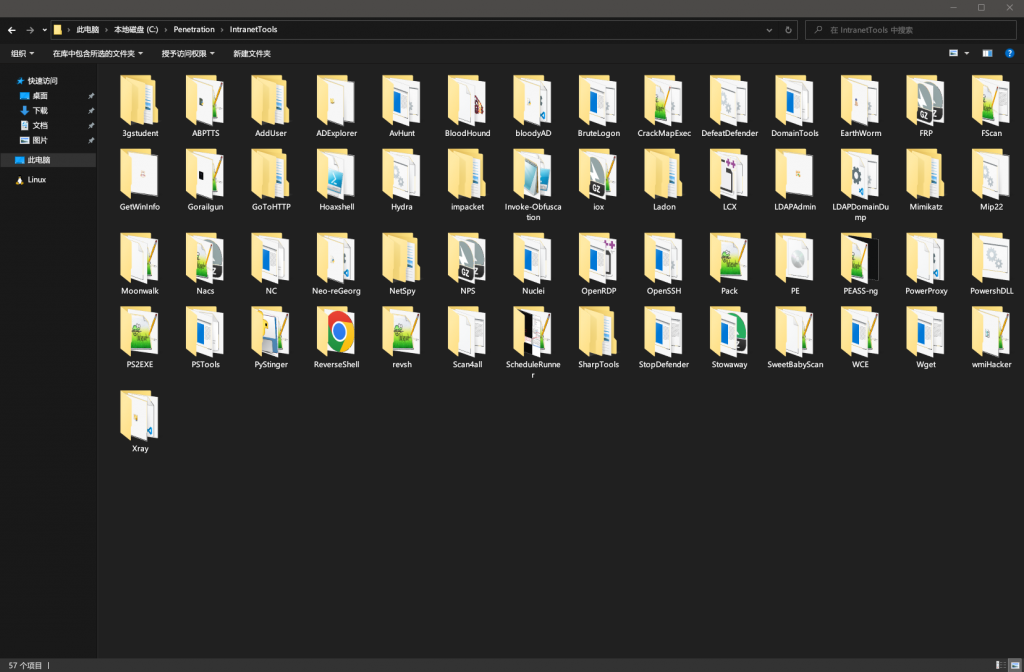Select the Gorailgun folder
1024x672 pixels.
tap(205, 180)
